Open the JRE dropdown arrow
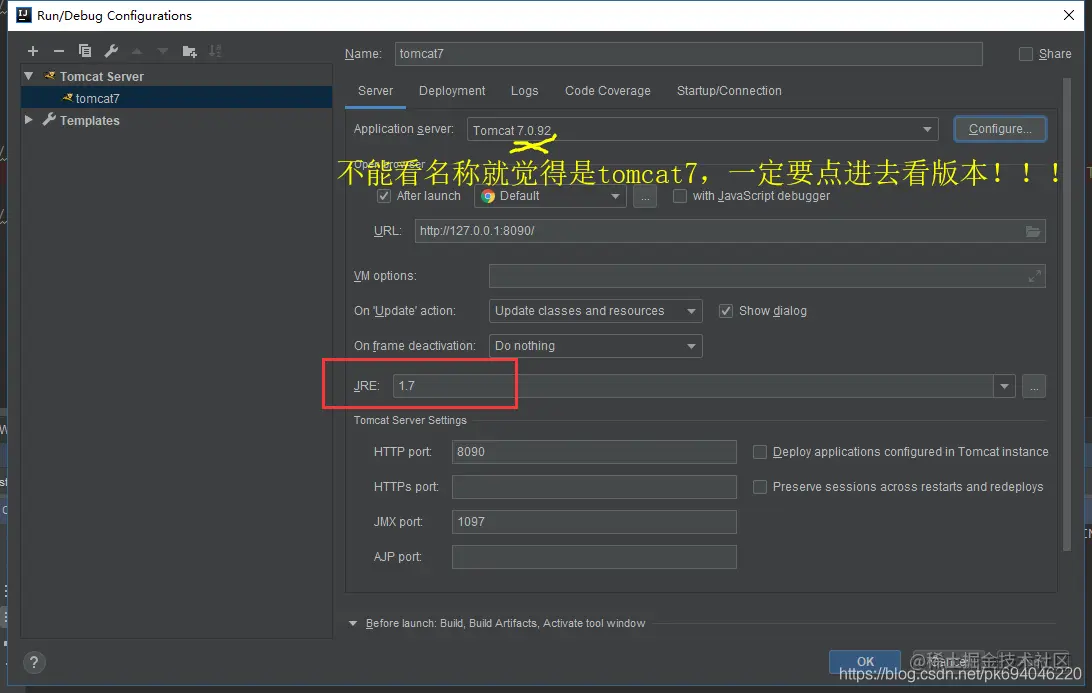 pos(1004,387)
